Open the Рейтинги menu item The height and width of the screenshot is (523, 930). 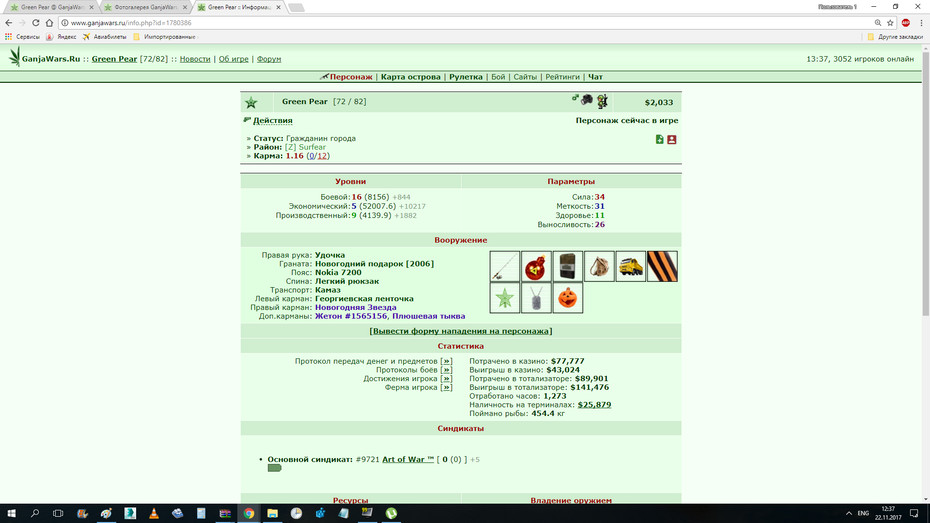[x=562, y=77]
